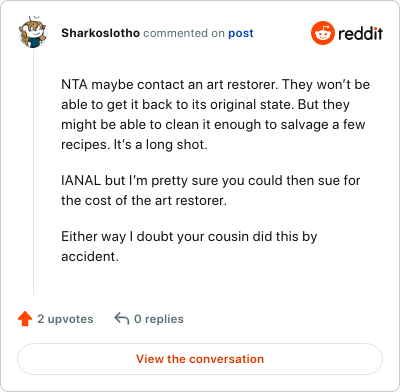Click the "reddit" wordmark text
Image resolution: width=400 pixels, height=392 pixels.
[360, 33]
